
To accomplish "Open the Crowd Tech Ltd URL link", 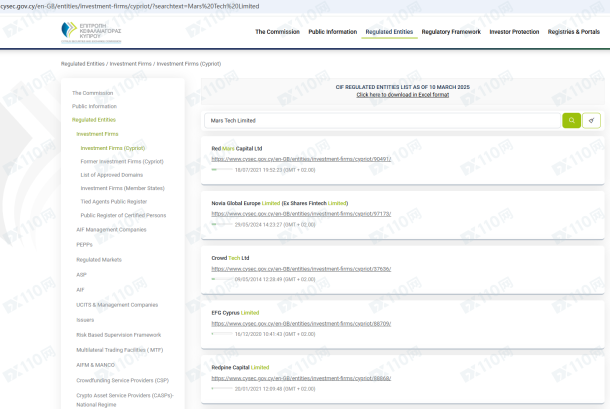I will [x=301, y=269].
